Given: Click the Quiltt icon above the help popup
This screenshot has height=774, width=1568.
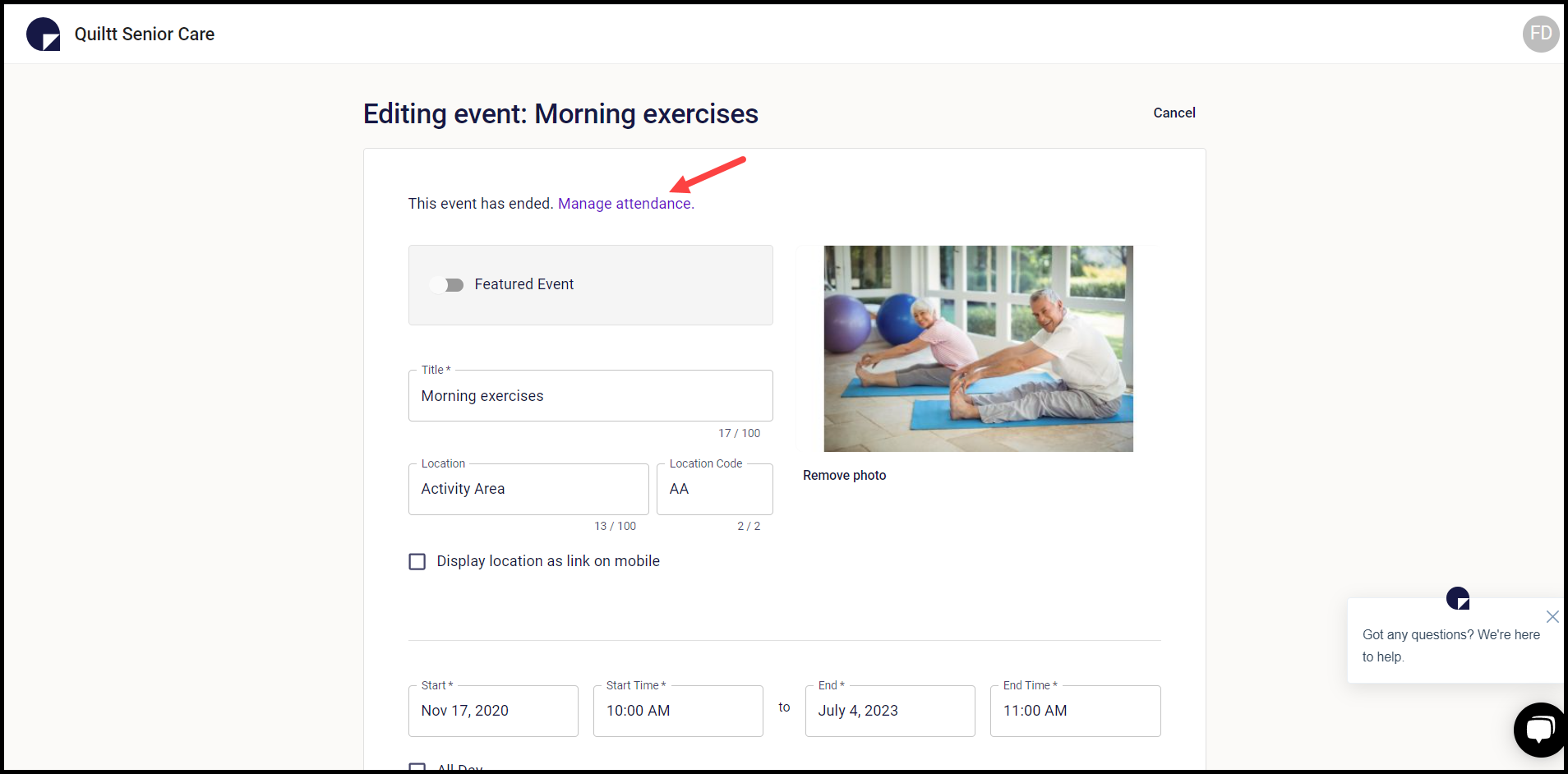Looking at the screenshot, I should point(1458,597).
